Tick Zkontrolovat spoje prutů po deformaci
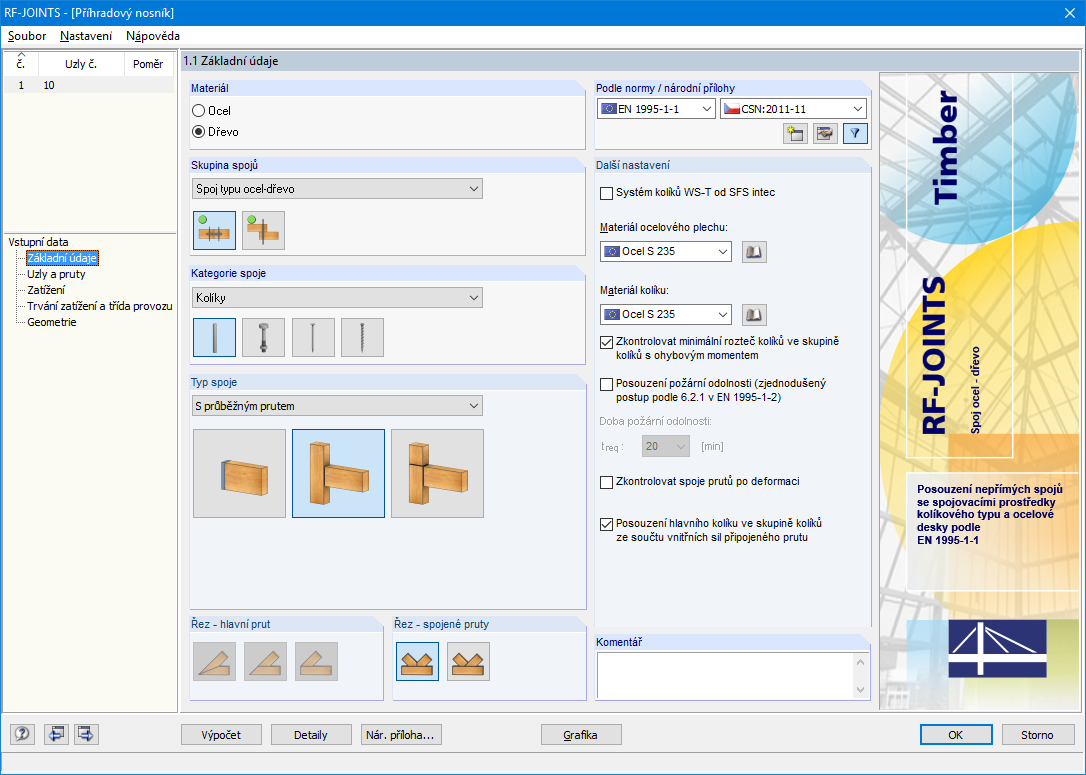This screenshot has height=775, width=1086. [606, 482]
